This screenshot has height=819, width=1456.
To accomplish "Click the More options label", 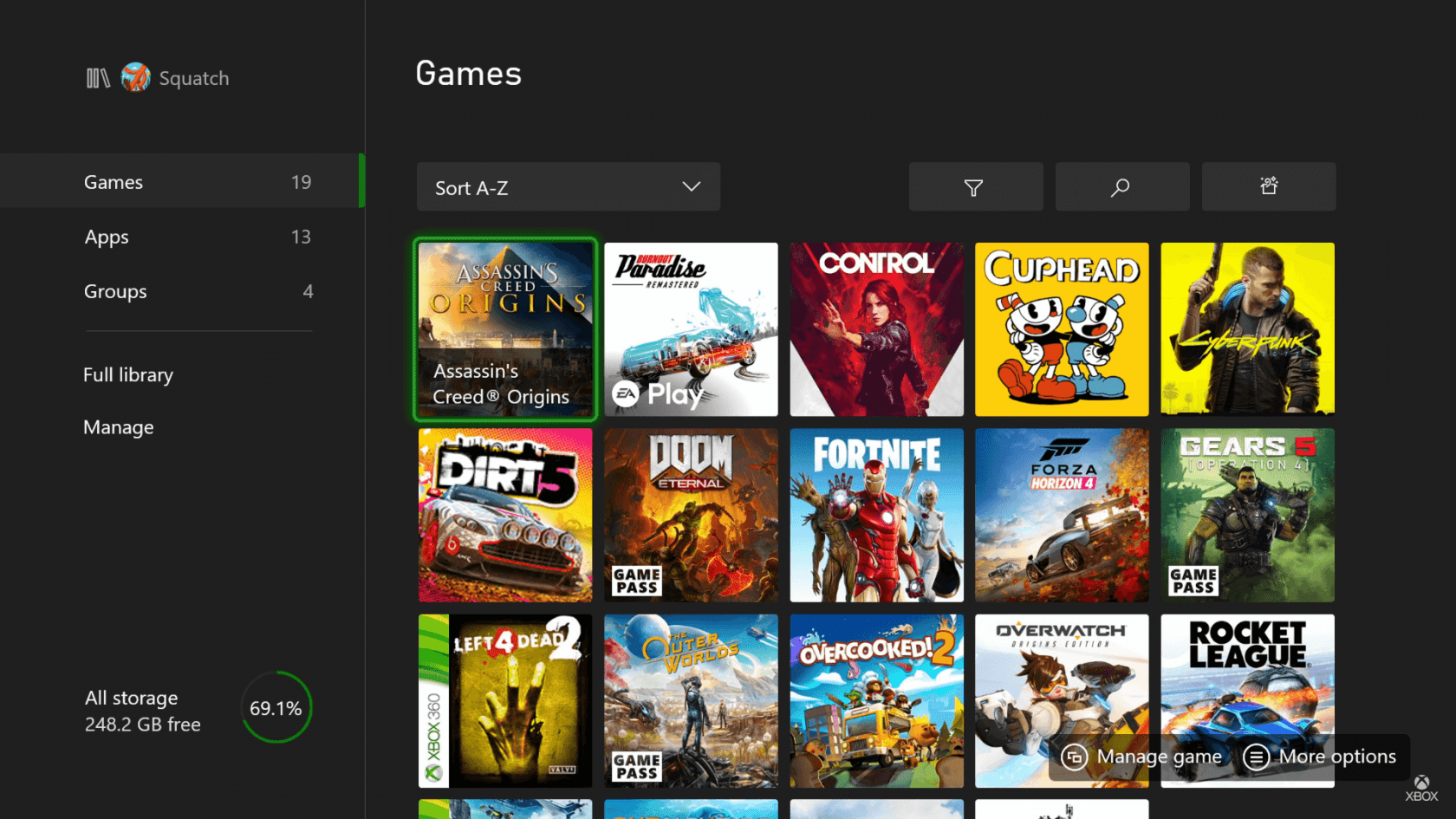I will pyautogui.click(x=1337, y=757).
